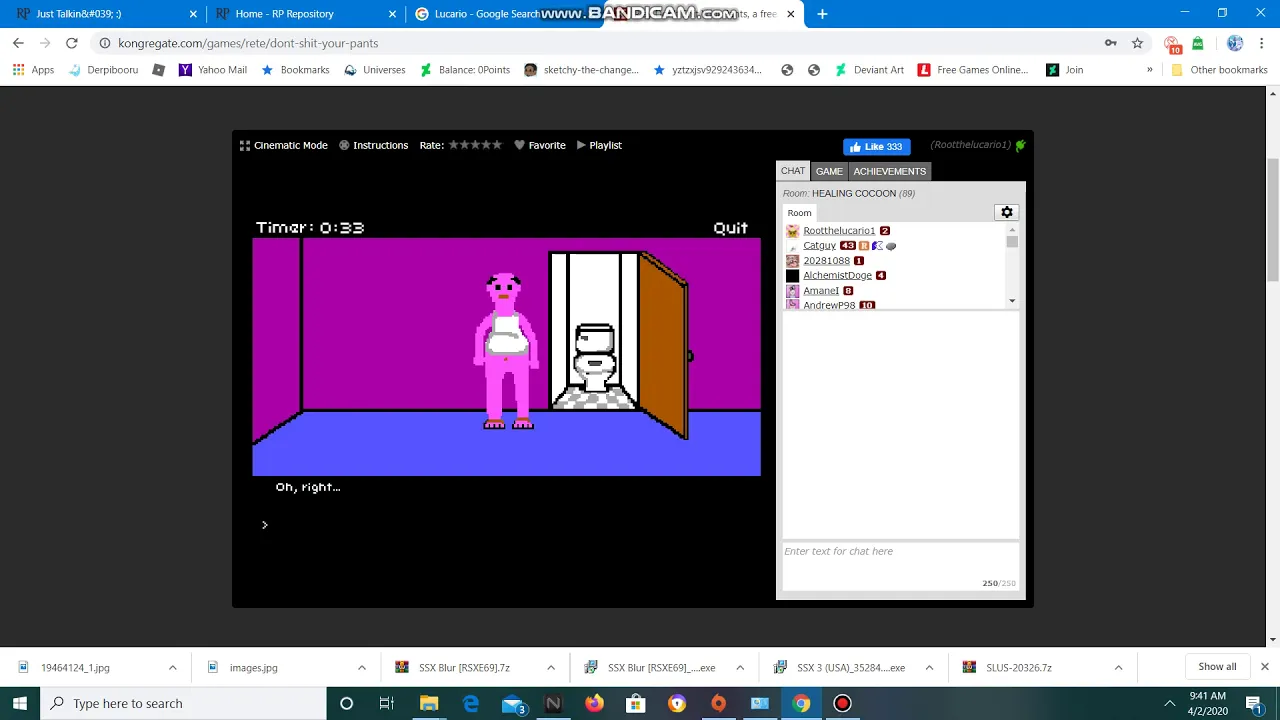Open Microsoft Store from the taskbar
Viewport: 1280px width, 720px height.
(636, 703)
